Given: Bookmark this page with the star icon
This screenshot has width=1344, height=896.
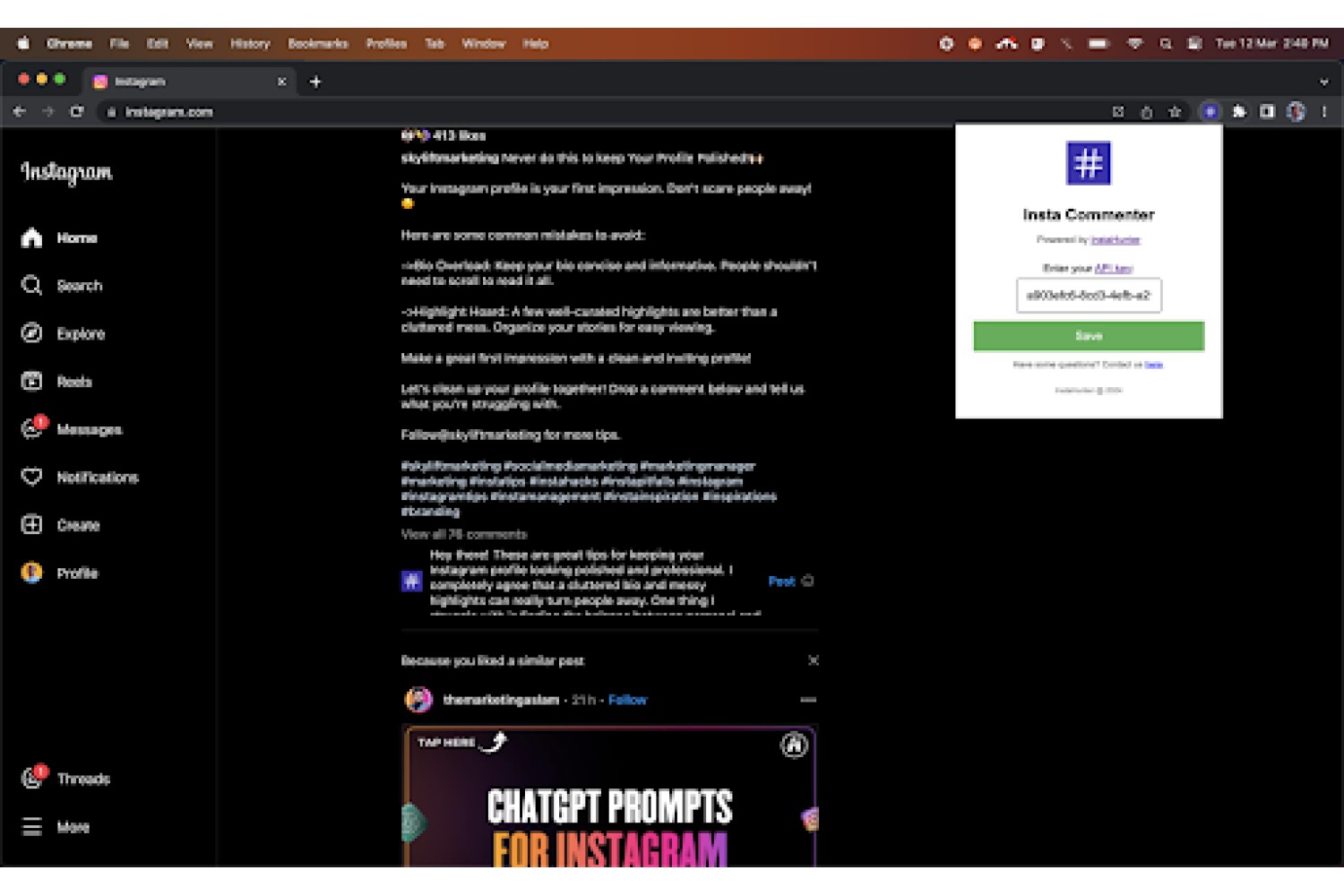Looking at the screenshot, I should [1175, 112].
